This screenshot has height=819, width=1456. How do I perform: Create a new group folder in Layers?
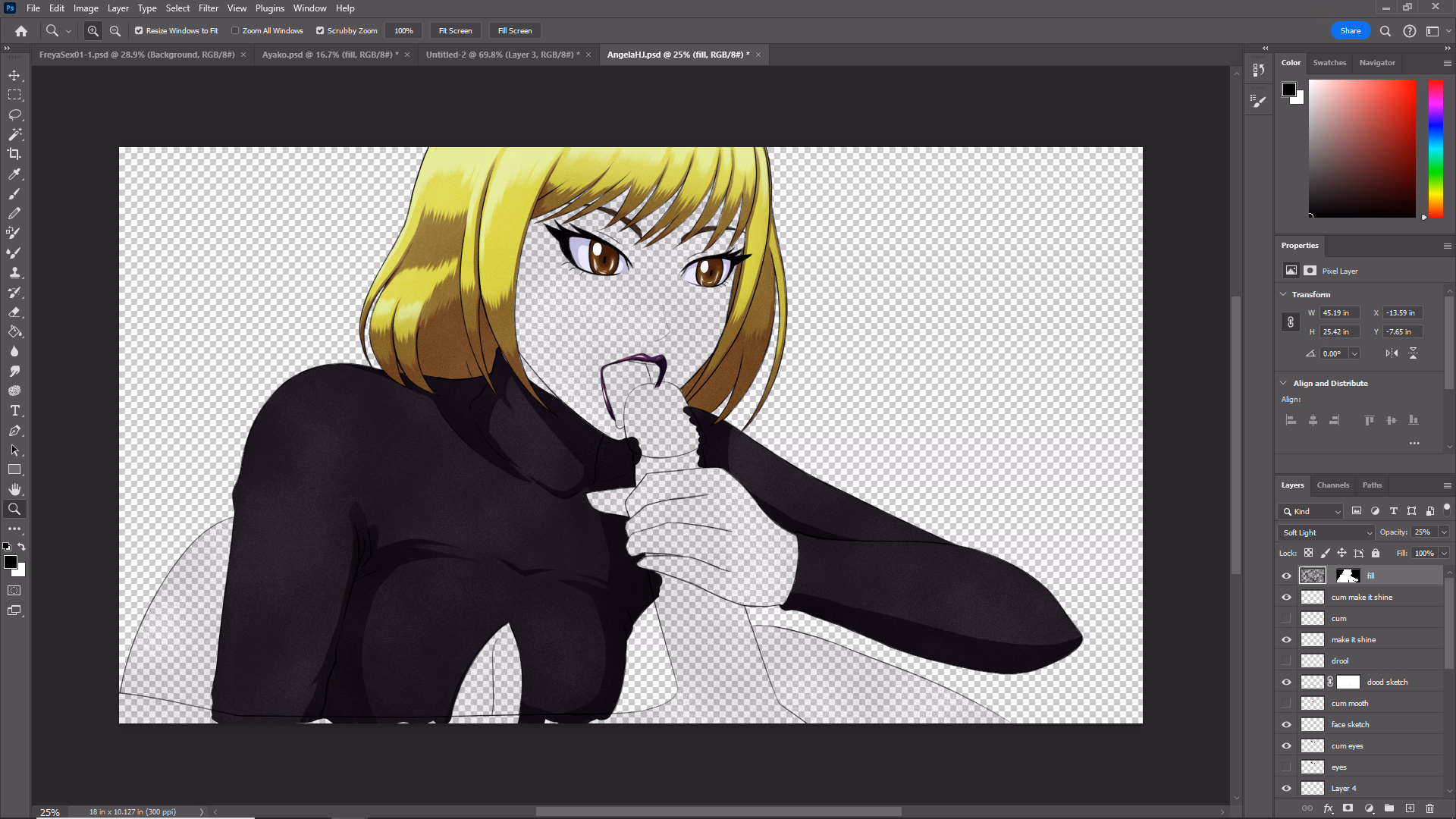click(x=1389, y=808)
